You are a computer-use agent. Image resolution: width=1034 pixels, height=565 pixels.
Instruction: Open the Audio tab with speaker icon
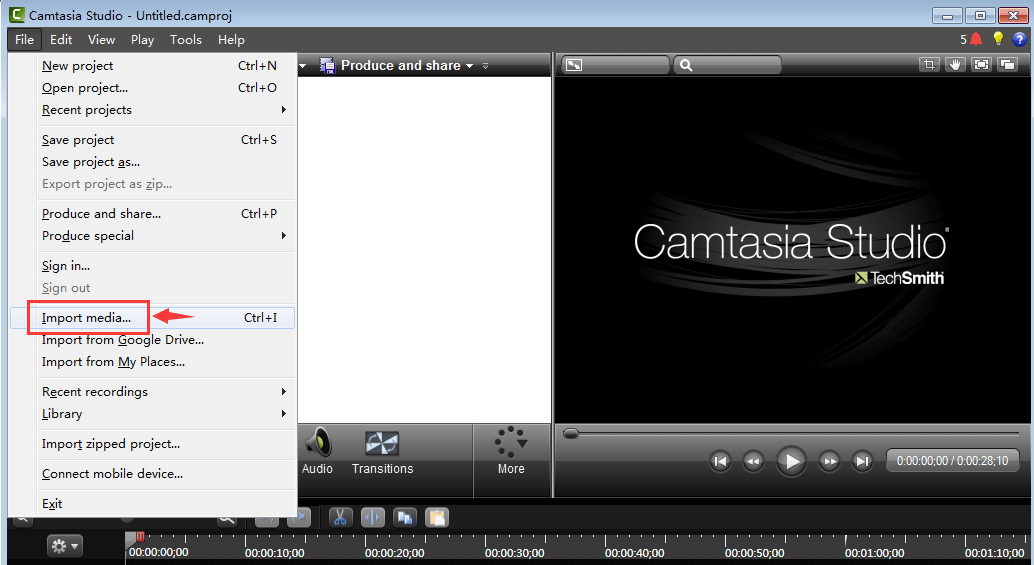pyautogui.click(x=317, y=452)
